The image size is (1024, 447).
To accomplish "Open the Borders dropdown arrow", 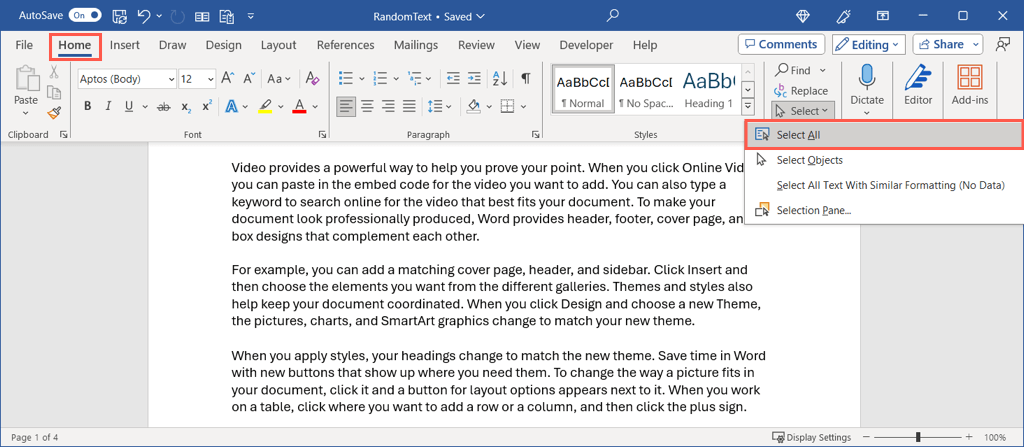I will coord(524,107).
